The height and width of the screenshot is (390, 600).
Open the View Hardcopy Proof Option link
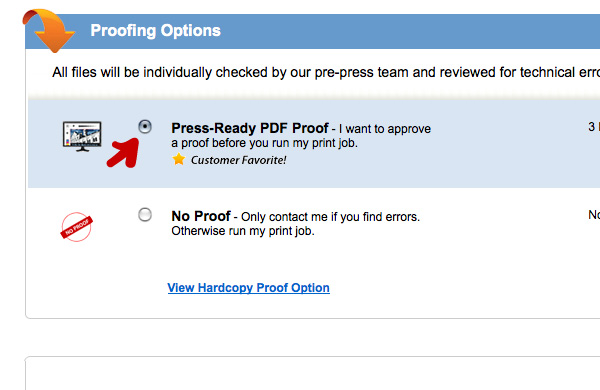coord(249,288)
